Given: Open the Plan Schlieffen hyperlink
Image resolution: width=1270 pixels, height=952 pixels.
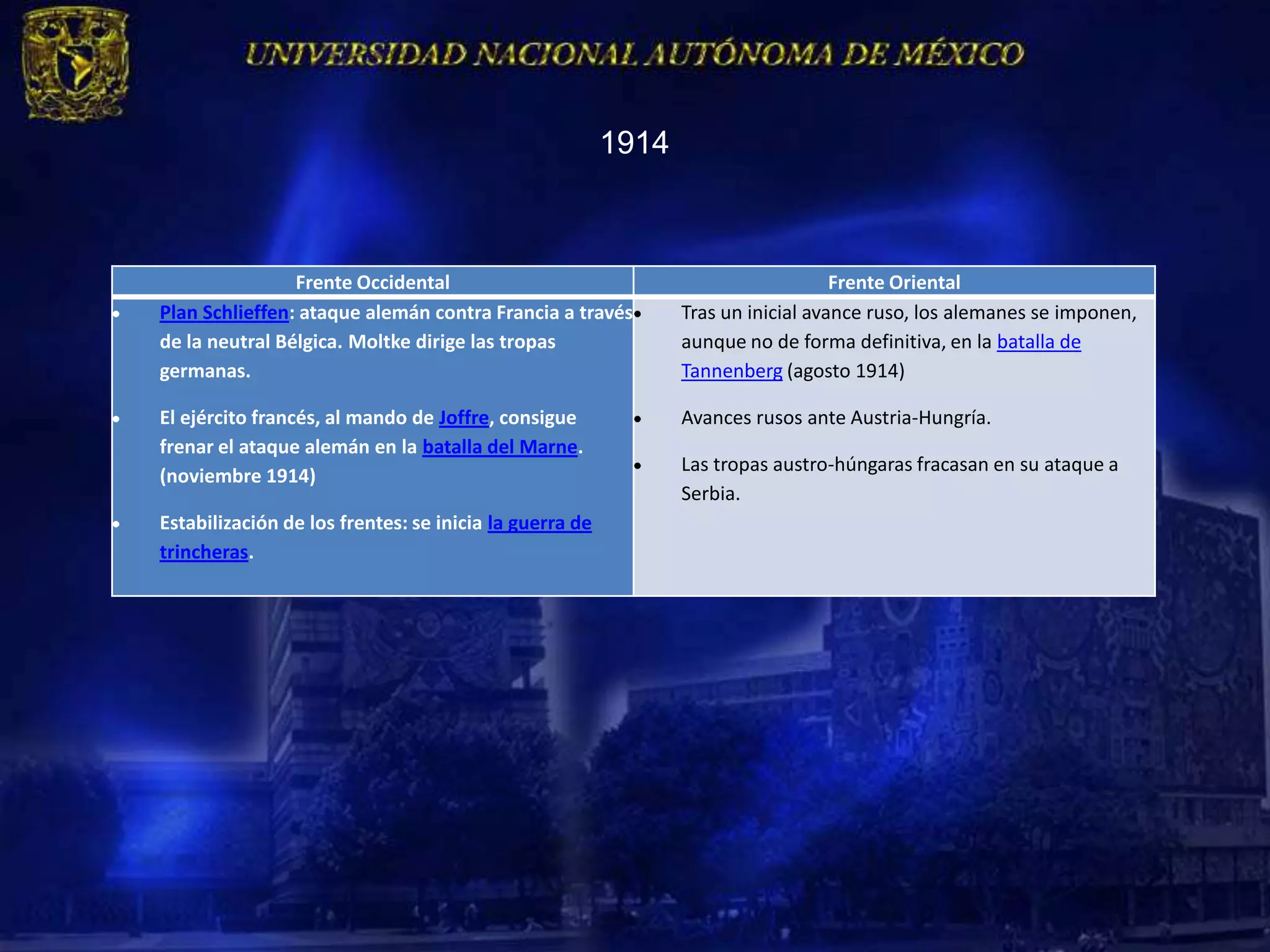Looking at the screenshot, I should coord(224,313).
